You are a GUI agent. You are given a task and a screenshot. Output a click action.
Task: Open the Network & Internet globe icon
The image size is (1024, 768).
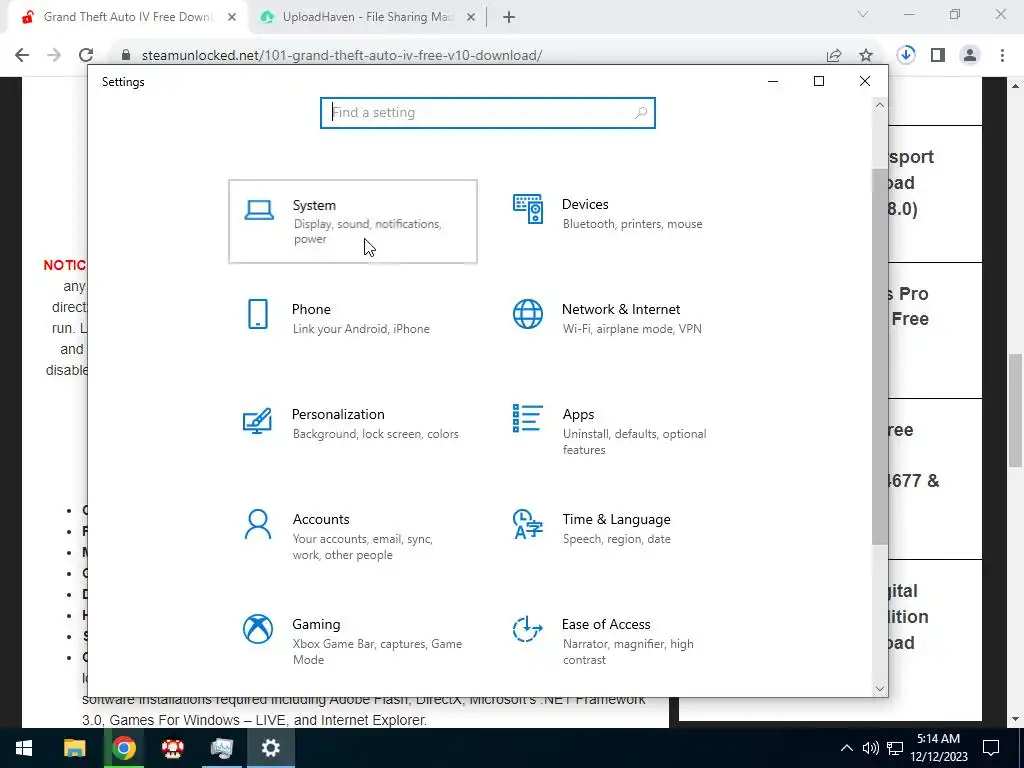click(x=528, y=314)
